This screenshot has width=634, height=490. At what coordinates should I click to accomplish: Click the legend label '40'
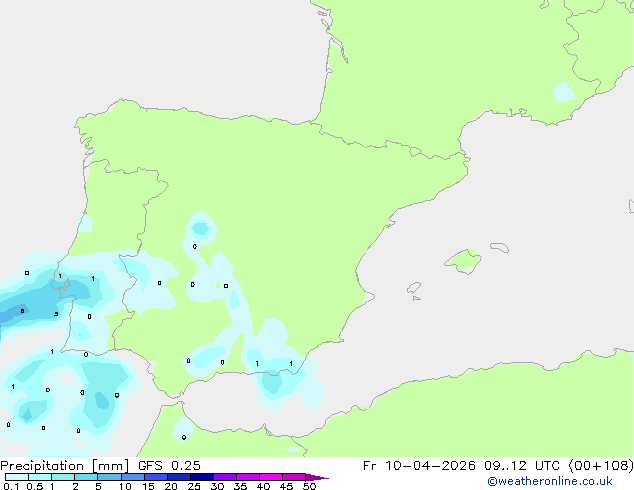coord(263,486)
